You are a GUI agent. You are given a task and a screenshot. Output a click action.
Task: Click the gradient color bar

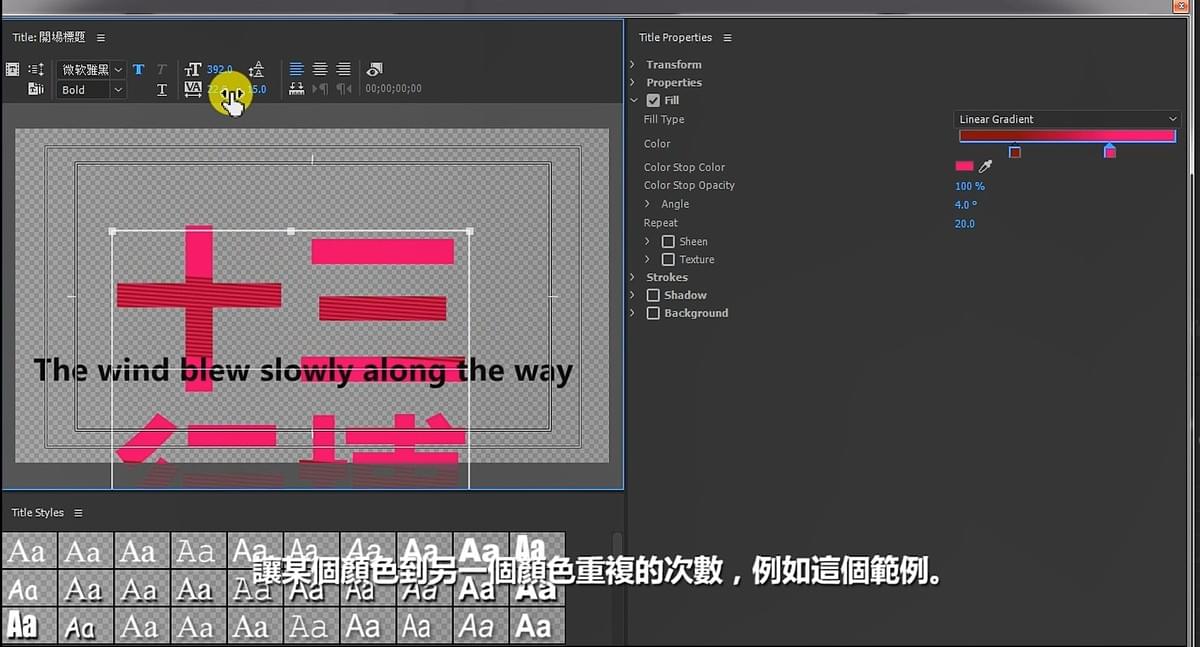tap(1067, 136)
